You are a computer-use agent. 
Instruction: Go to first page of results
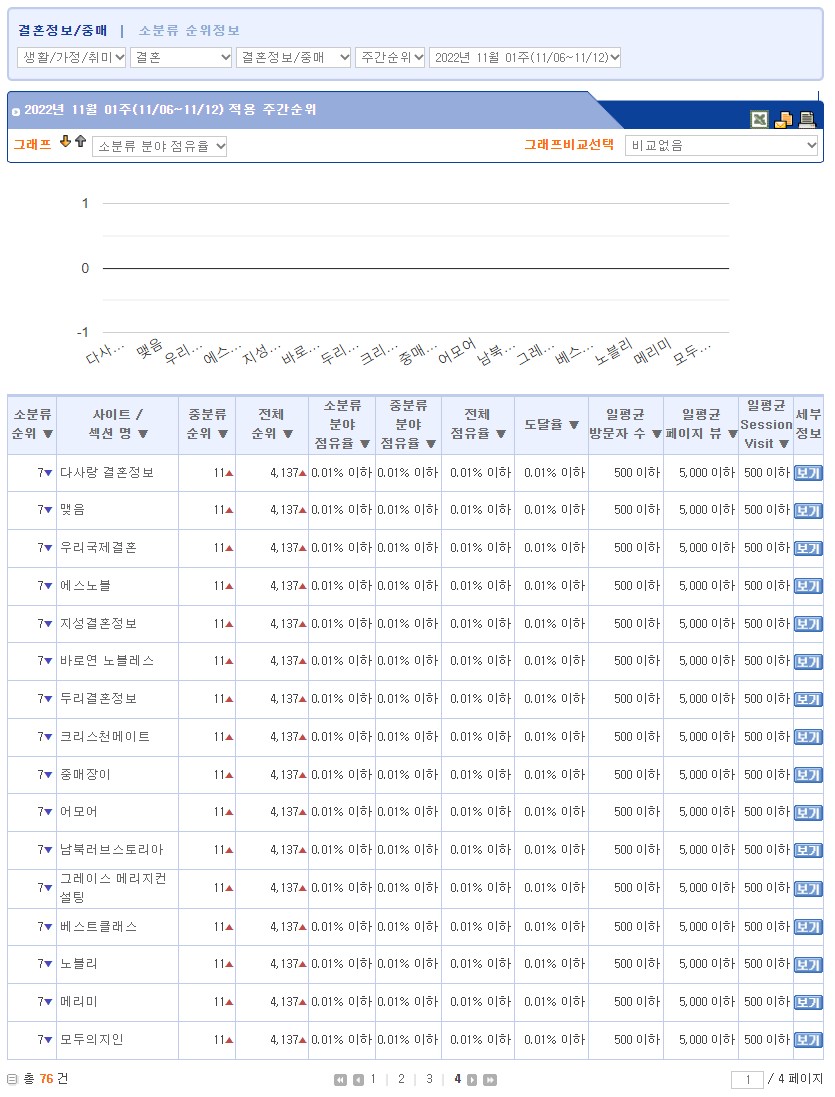[x=340, y=1080]
